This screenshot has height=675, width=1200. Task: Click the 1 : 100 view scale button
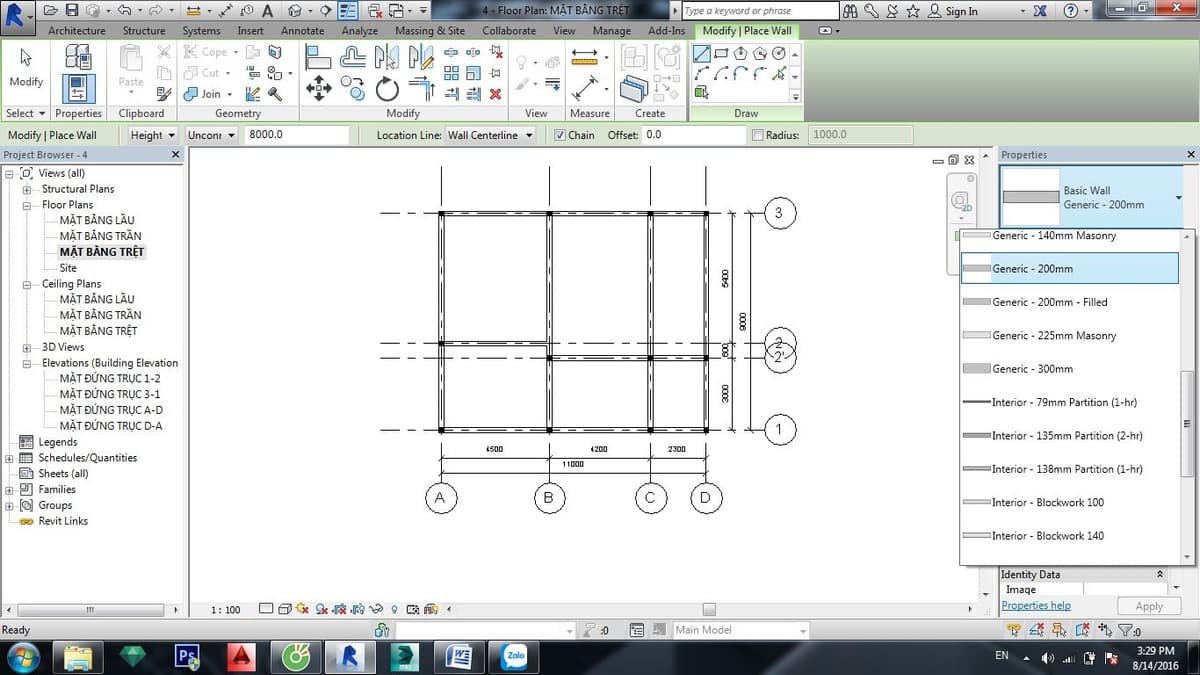[226, 609]
